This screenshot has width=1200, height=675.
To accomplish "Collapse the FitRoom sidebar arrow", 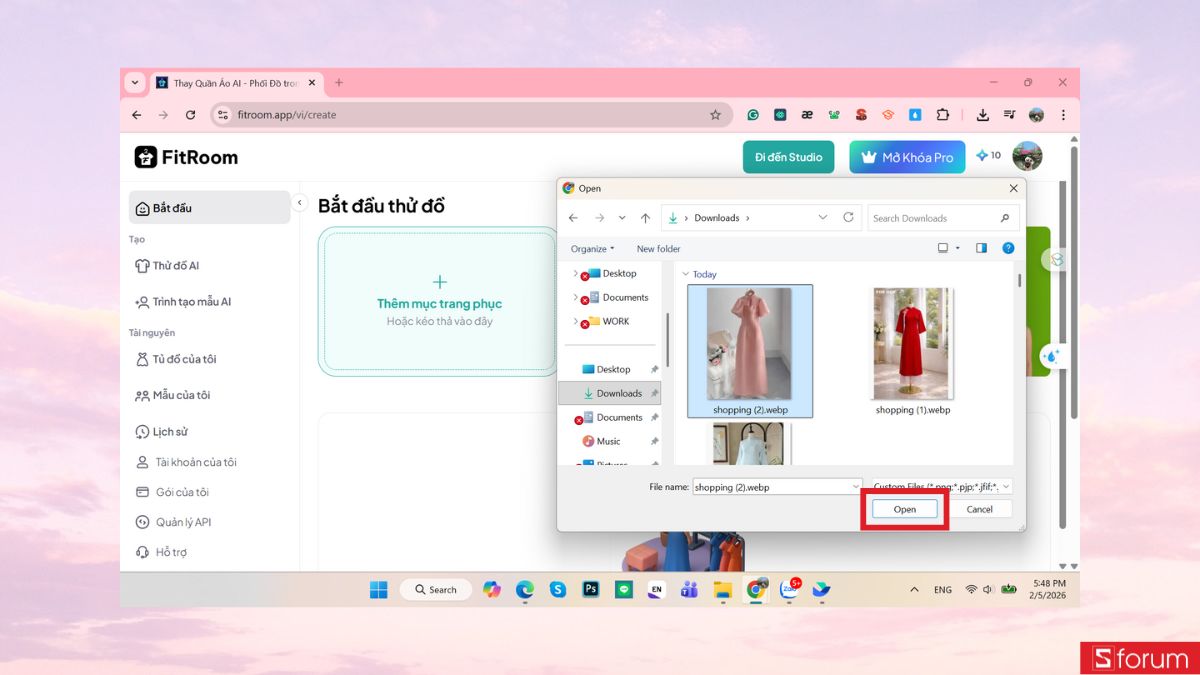I will click(299, 203).
